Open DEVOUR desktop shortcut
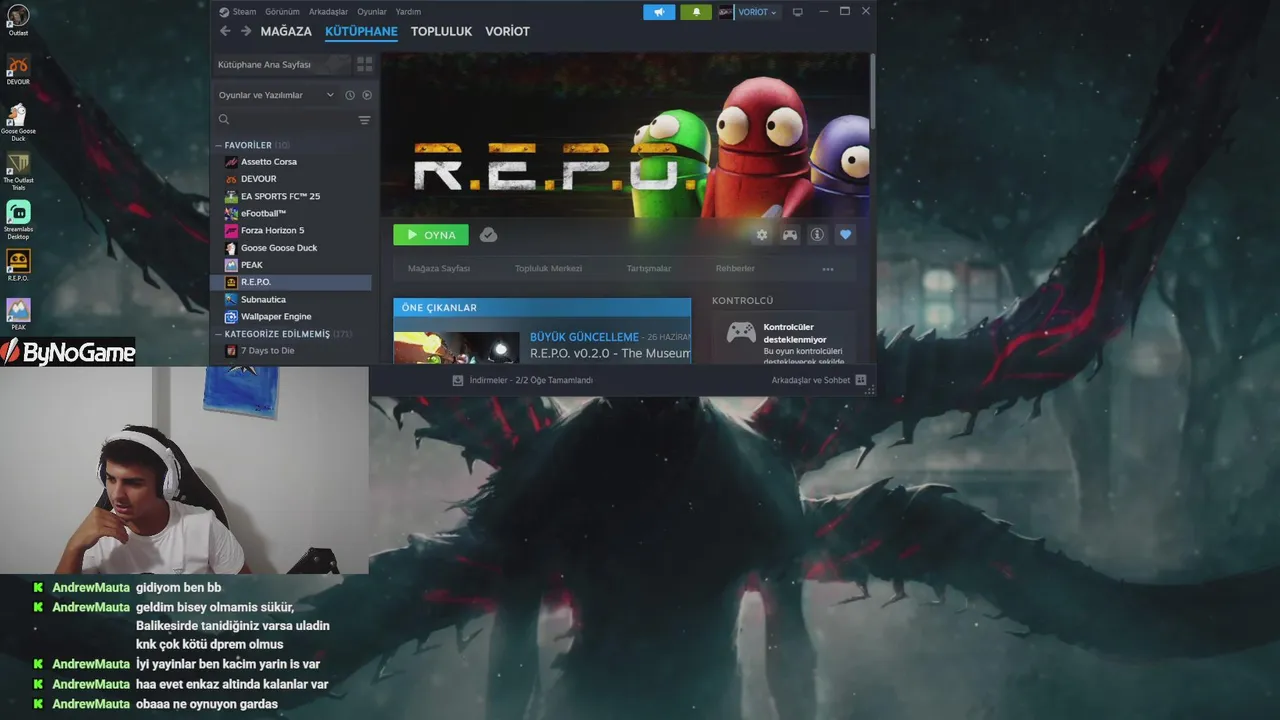1280x720 pixels. 18,69
